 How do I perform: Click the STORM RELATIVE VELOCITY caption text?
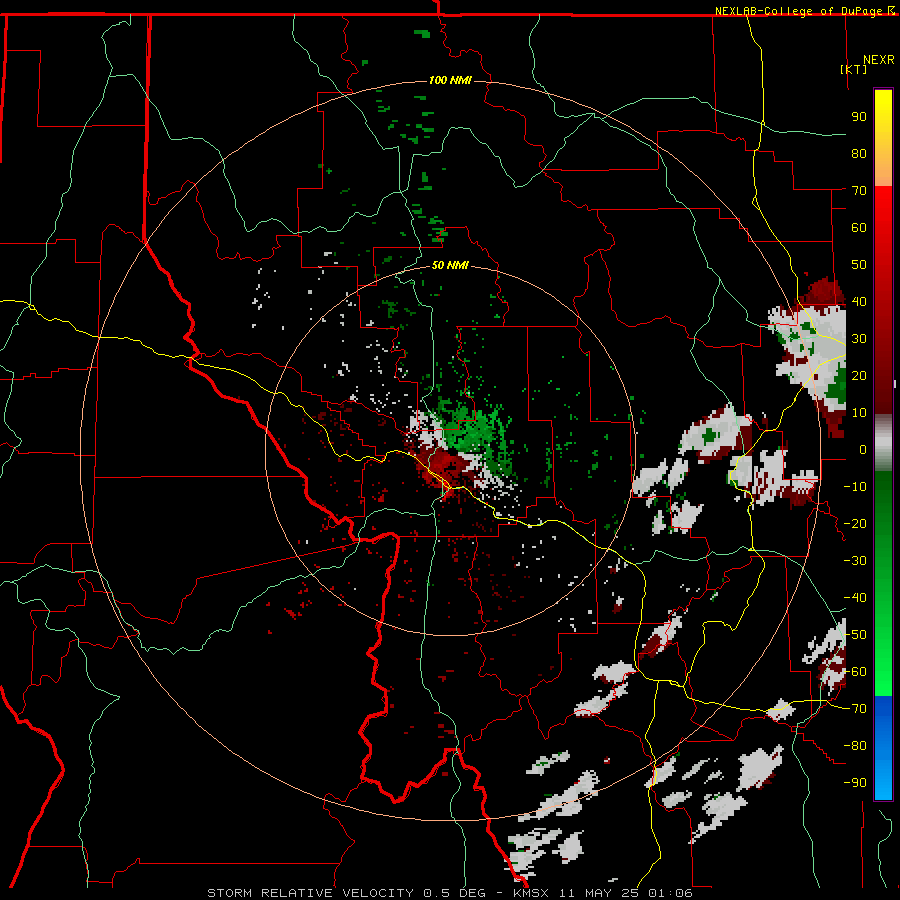[x=310, y=893]
